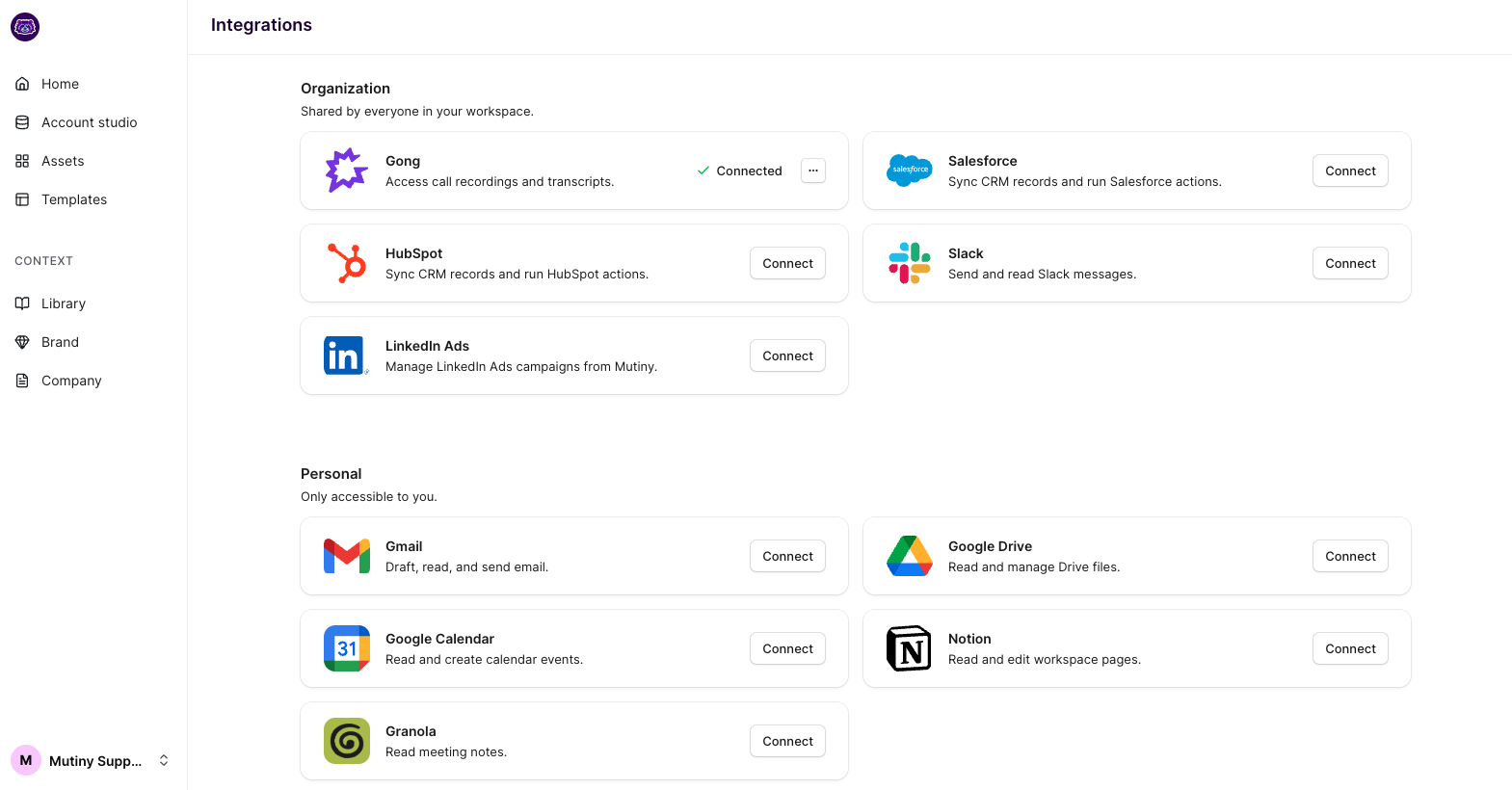This screenshot has width=1512, height=790.
Task: Connect the Notion integration
Action: click(1350, 648)
